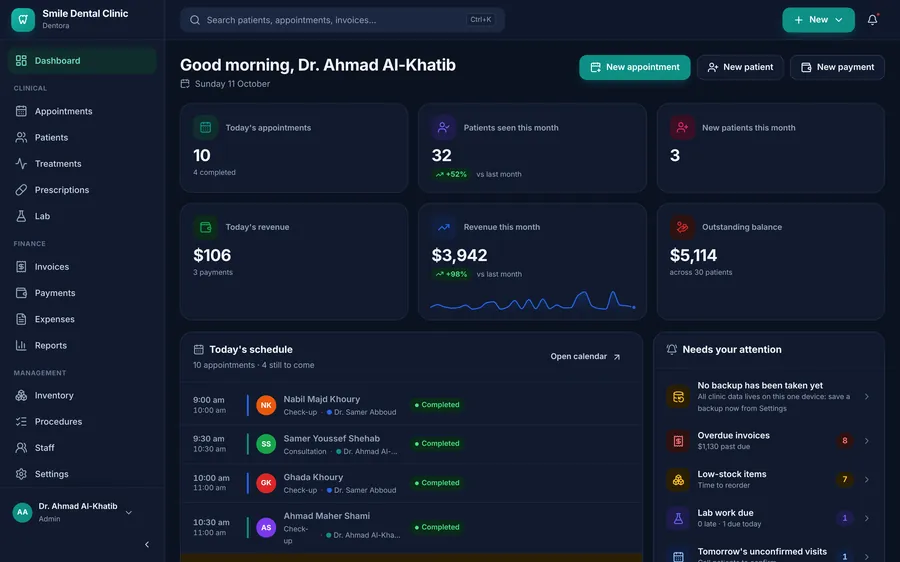Screen dimensions: 900x562
Task: Open Payments in sidebar
Action: [x=82, y=293]
